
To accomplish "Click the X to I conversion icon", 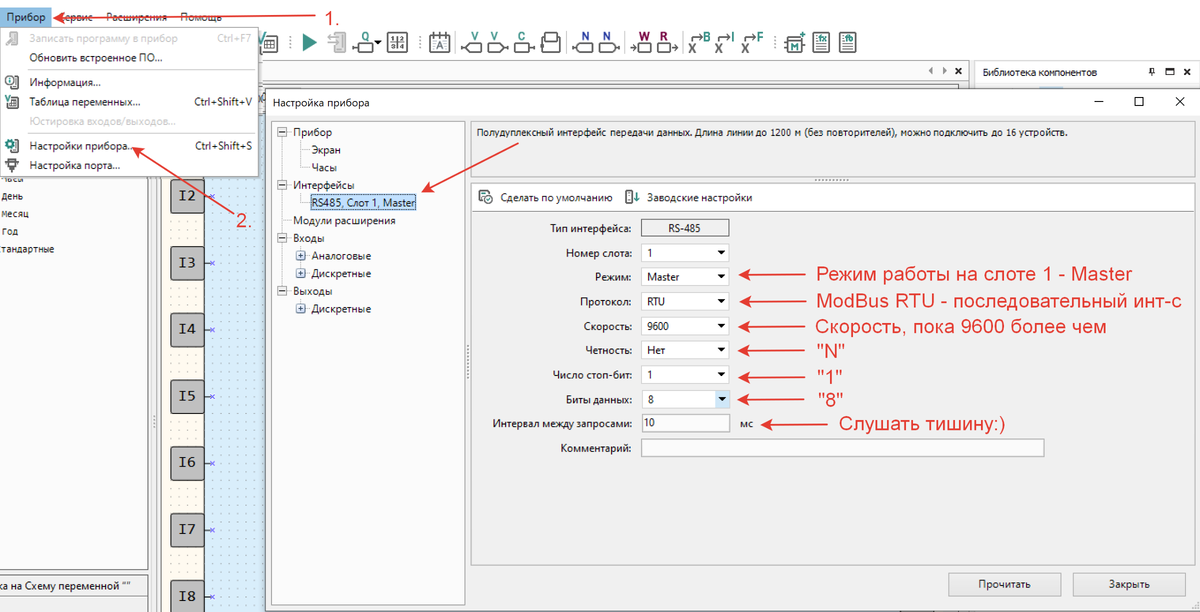I will (x=726, y=42).
